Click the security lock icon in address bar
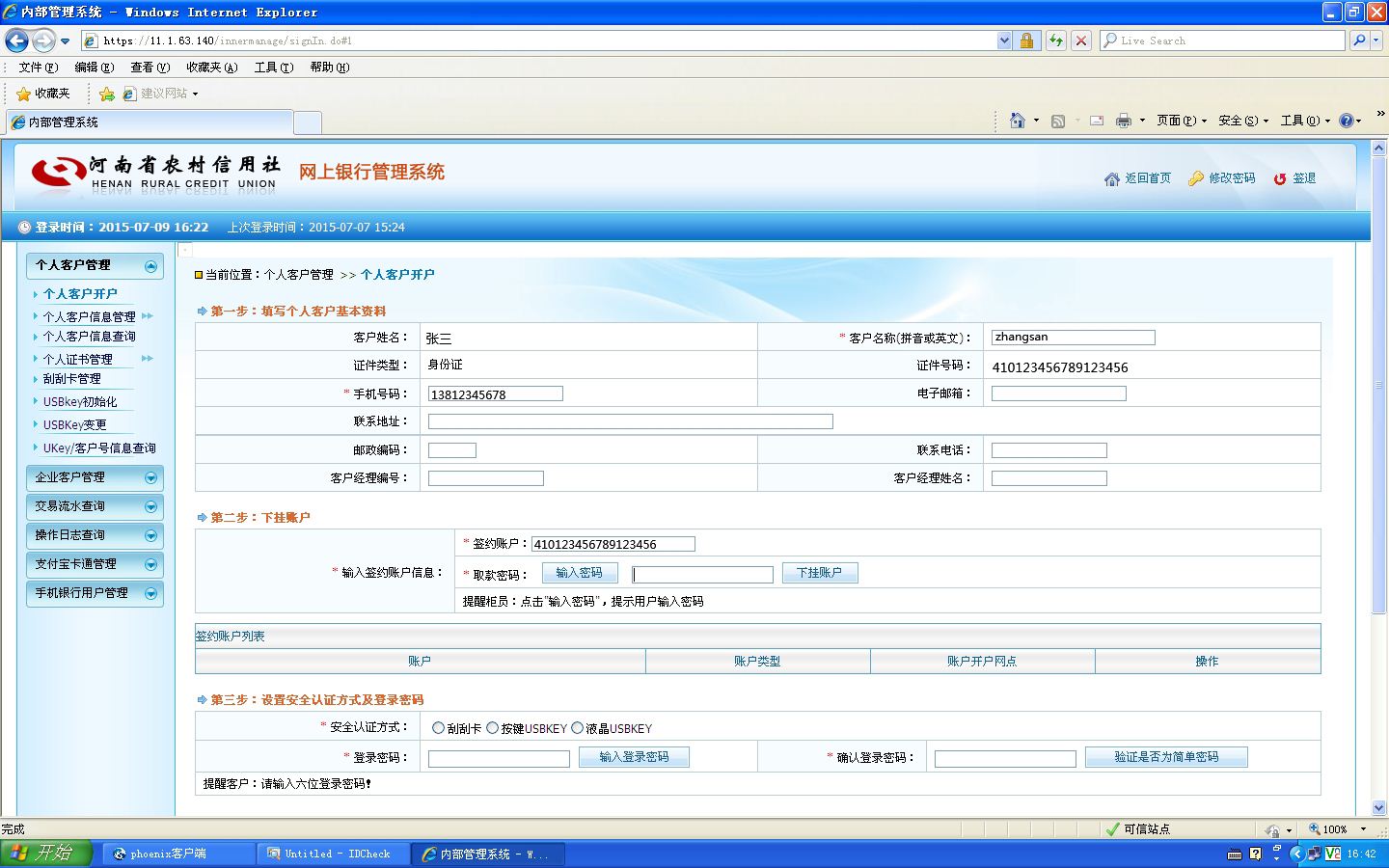1389x868 pixels. pos(1026,41)
